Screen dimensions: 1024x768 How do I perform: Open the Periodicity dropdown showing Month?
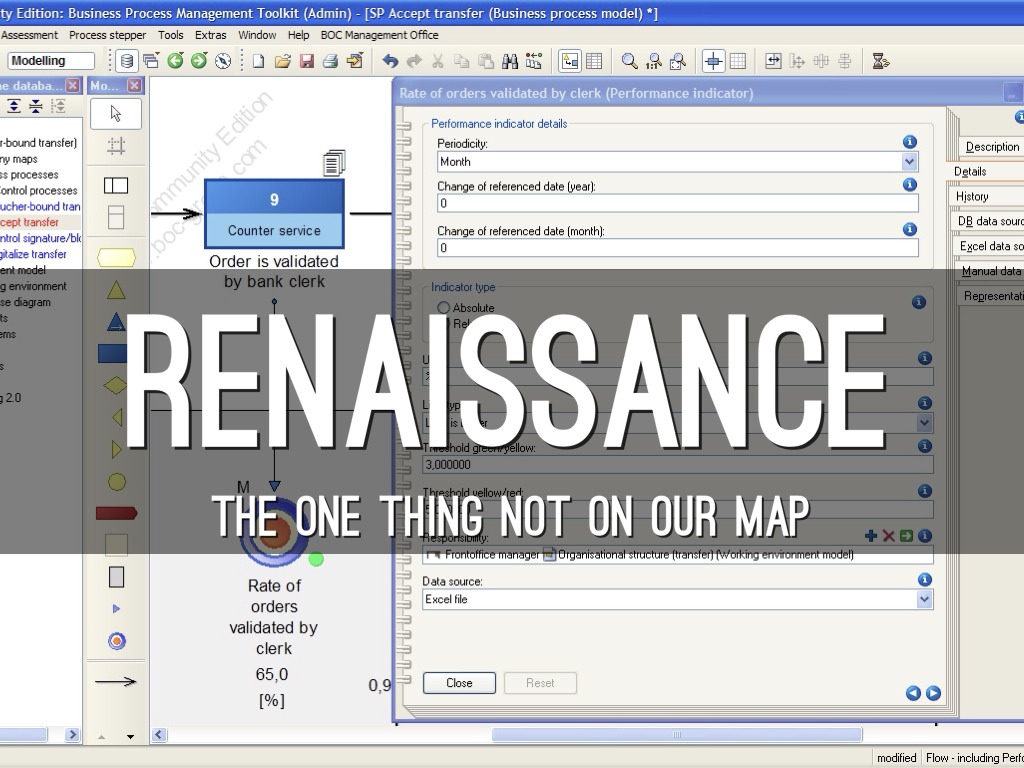(909, 161)
